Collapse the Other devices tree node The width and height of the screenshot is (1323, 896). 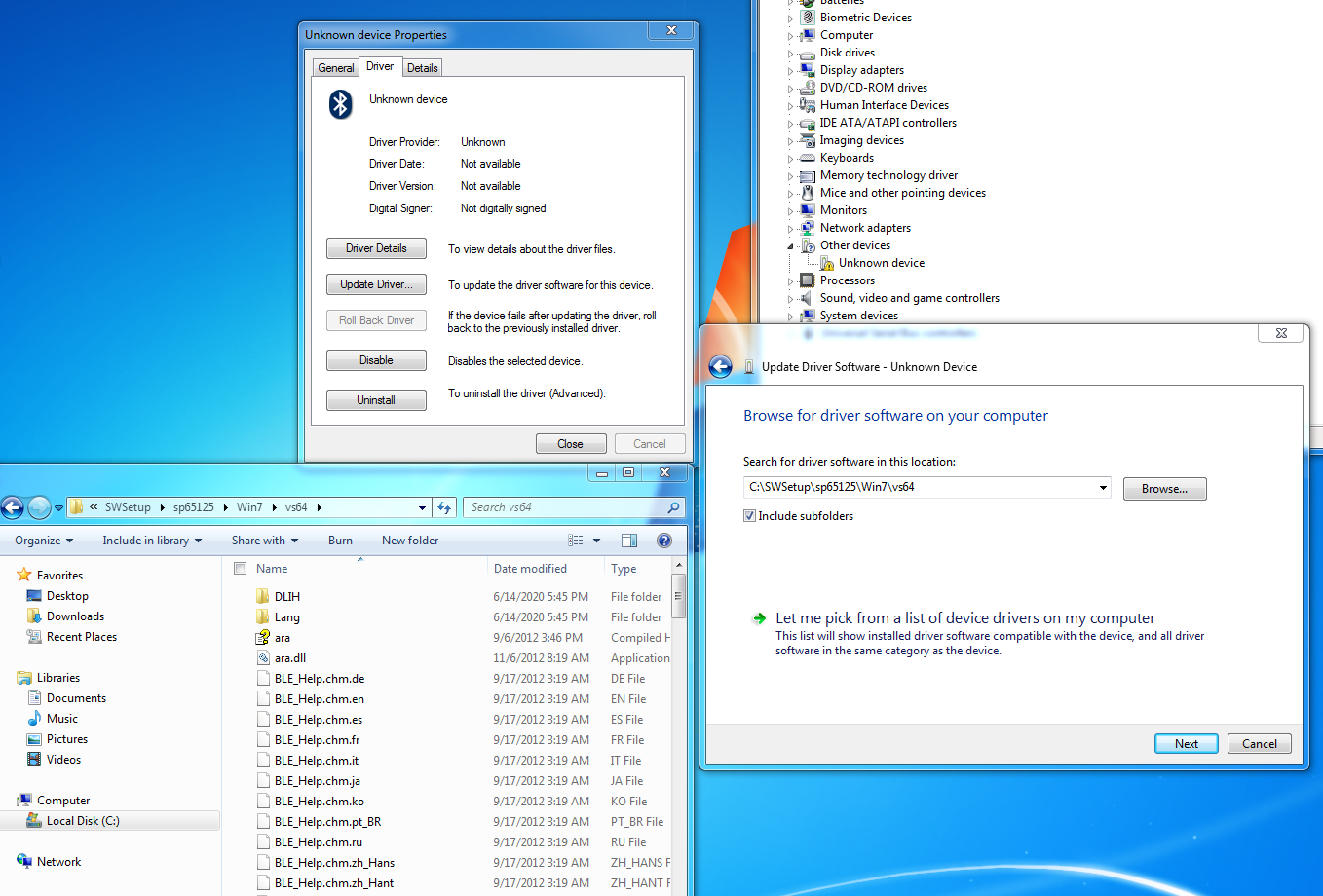(790, 246)
